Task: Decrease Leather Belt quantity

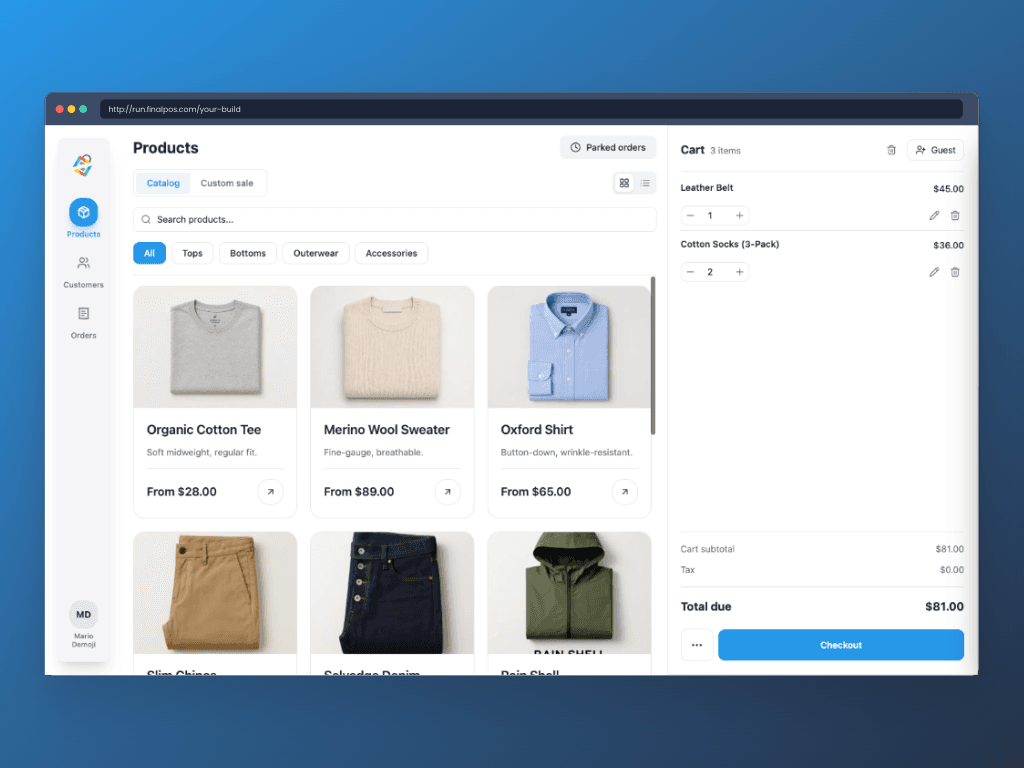Action: 691,216
